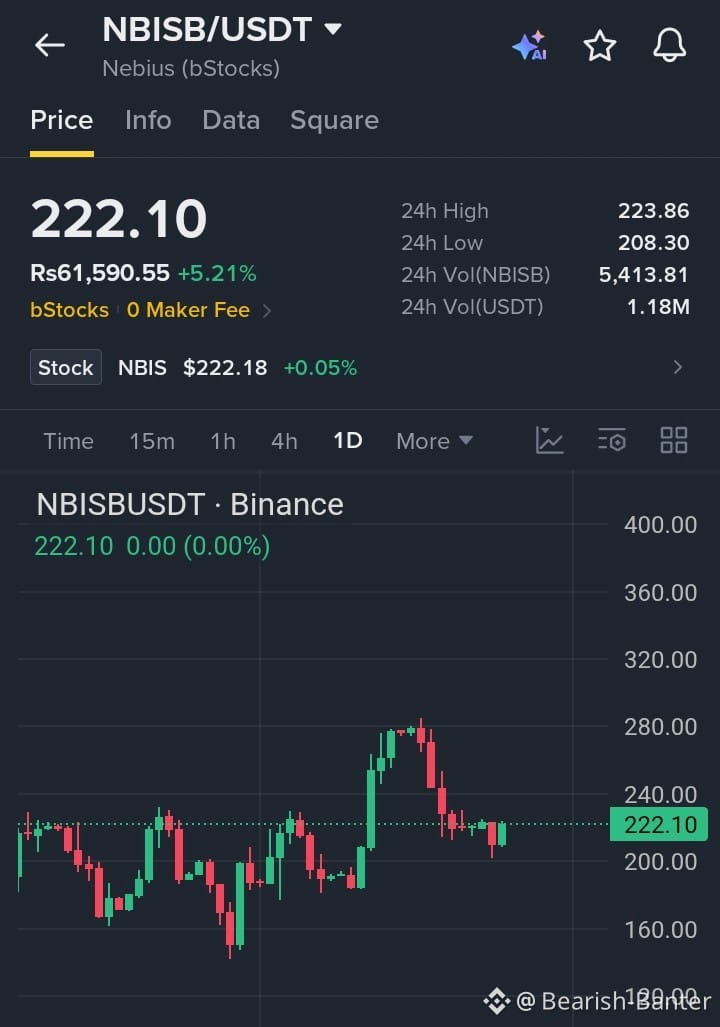
Task: Tap the NBISBUSDT · Binance chart title
Action: pos(190,505)
